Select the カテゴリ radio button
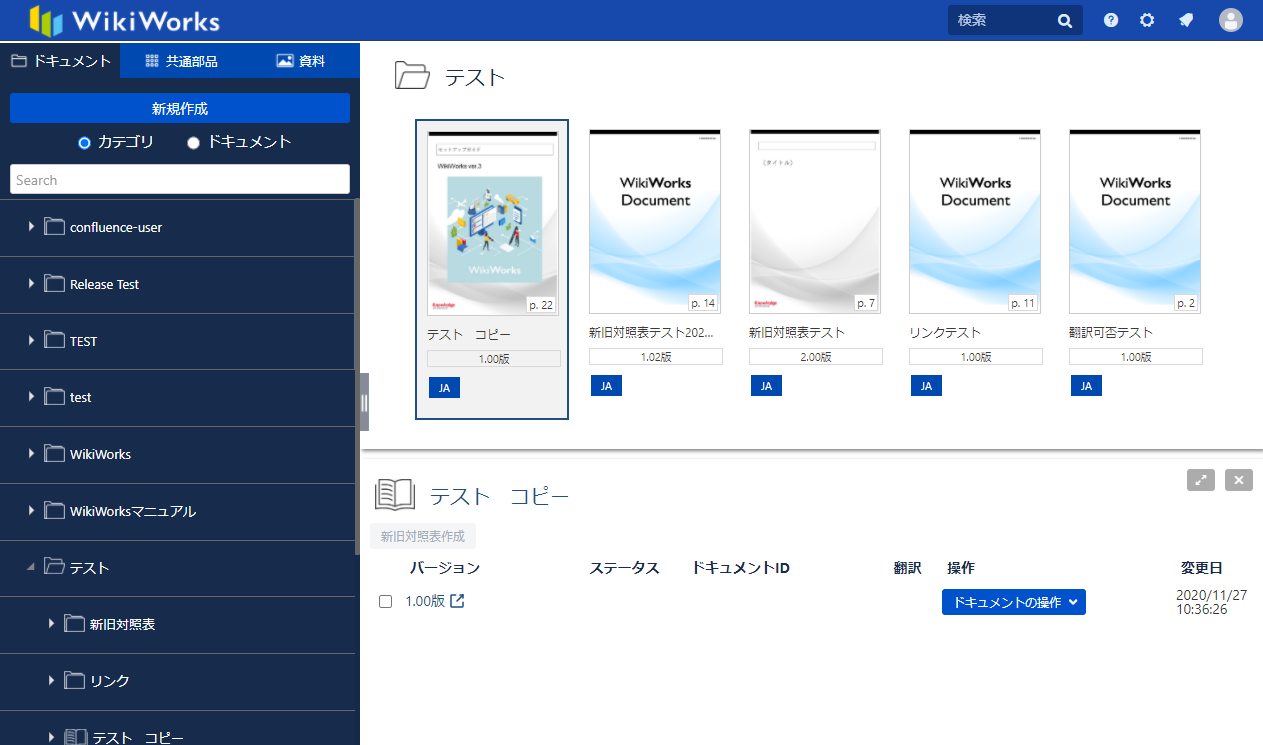 pos(85,142)
